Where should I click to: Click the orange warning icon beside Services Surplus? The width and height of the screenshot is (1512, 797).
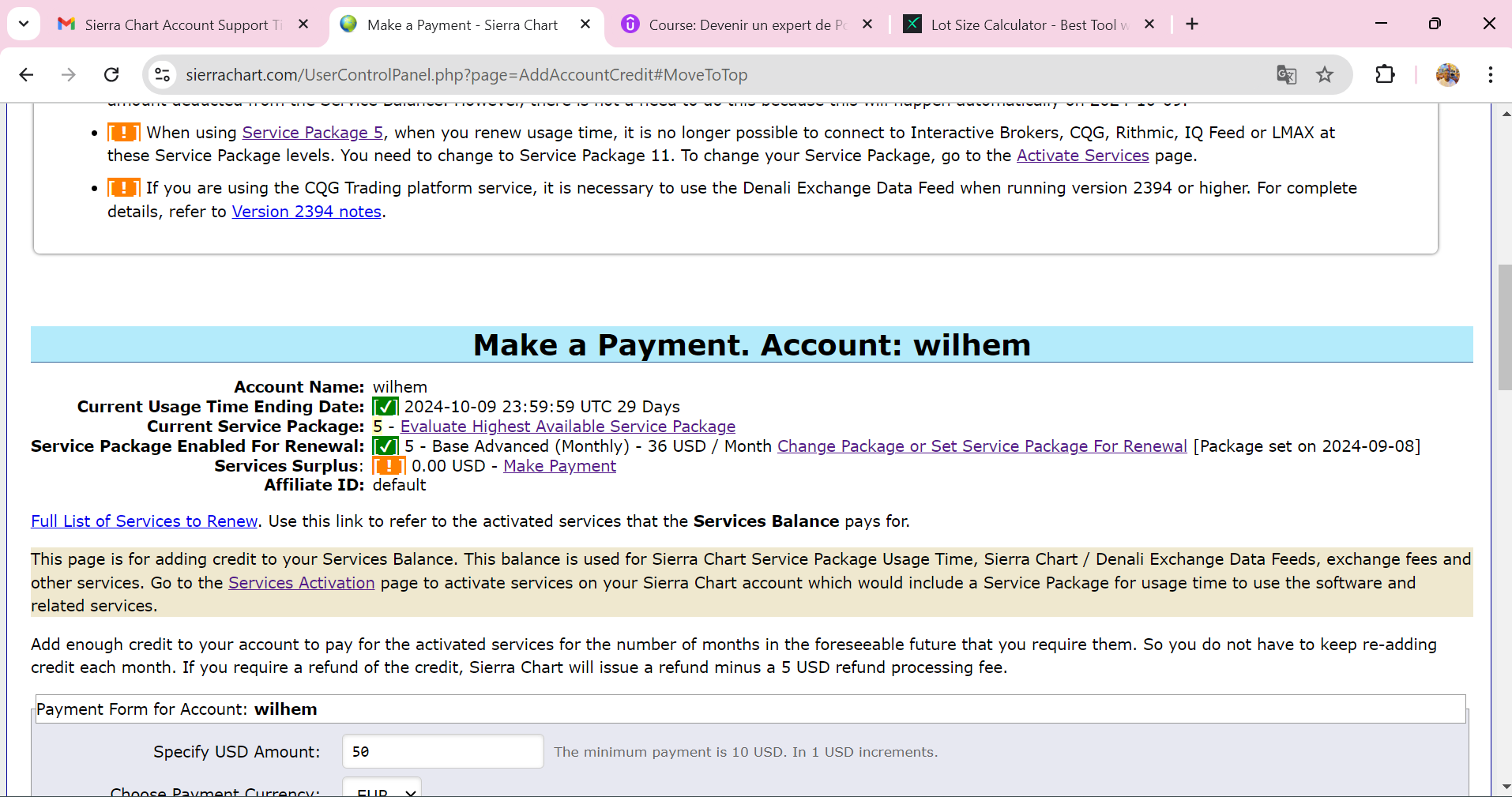point(389,466)
